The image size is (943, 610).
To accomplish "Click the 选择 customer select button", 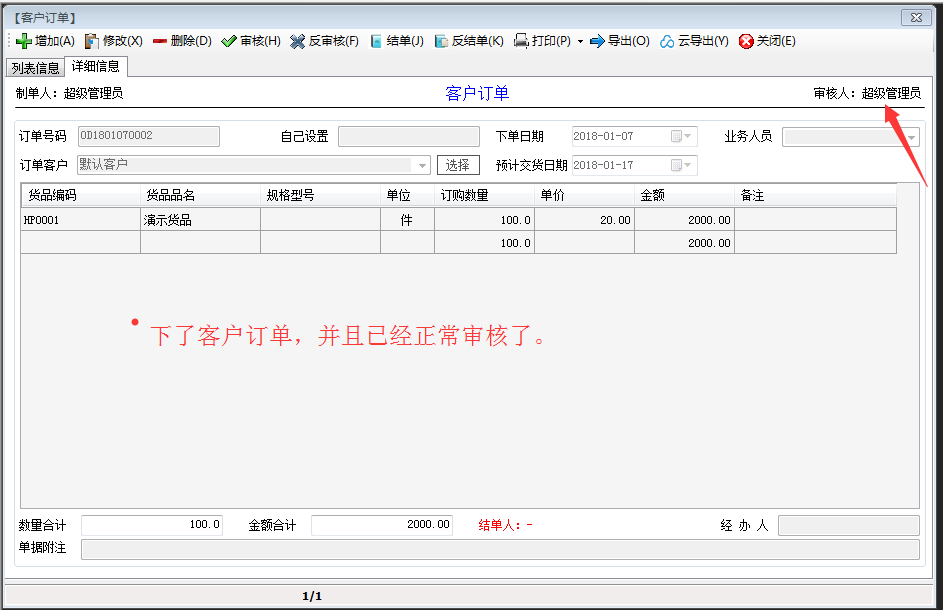I will point(458,164).
